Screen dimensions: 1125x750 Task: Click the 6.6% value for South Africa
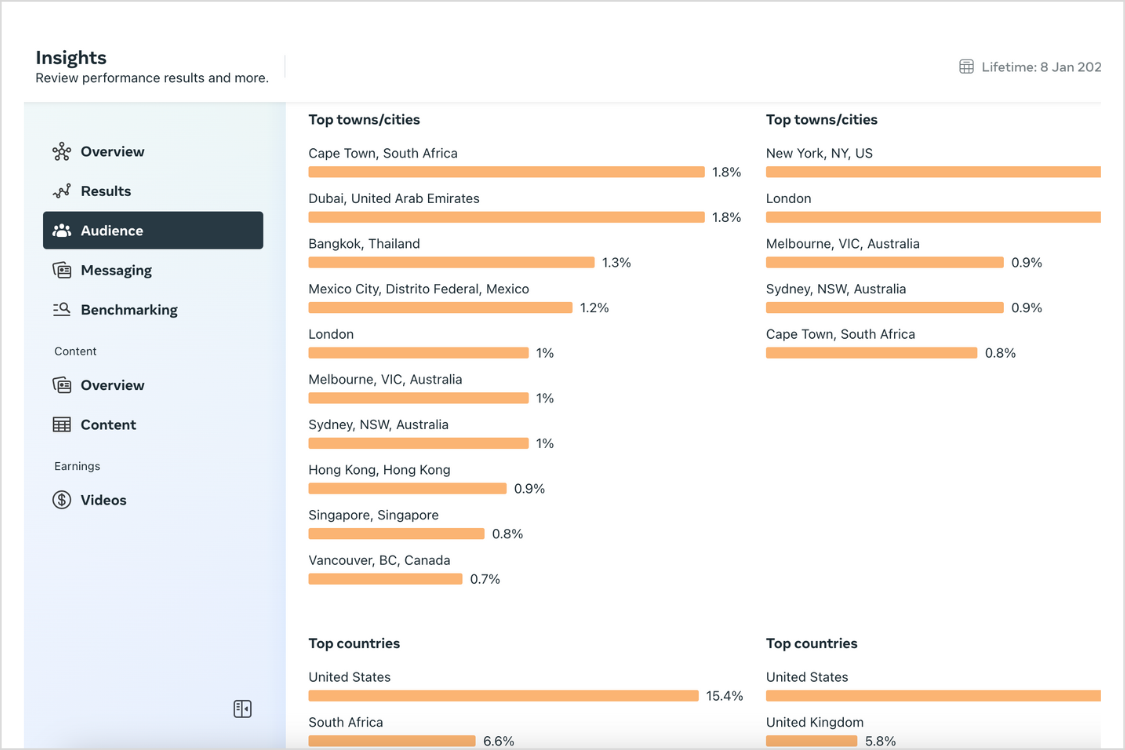(499, 741)
